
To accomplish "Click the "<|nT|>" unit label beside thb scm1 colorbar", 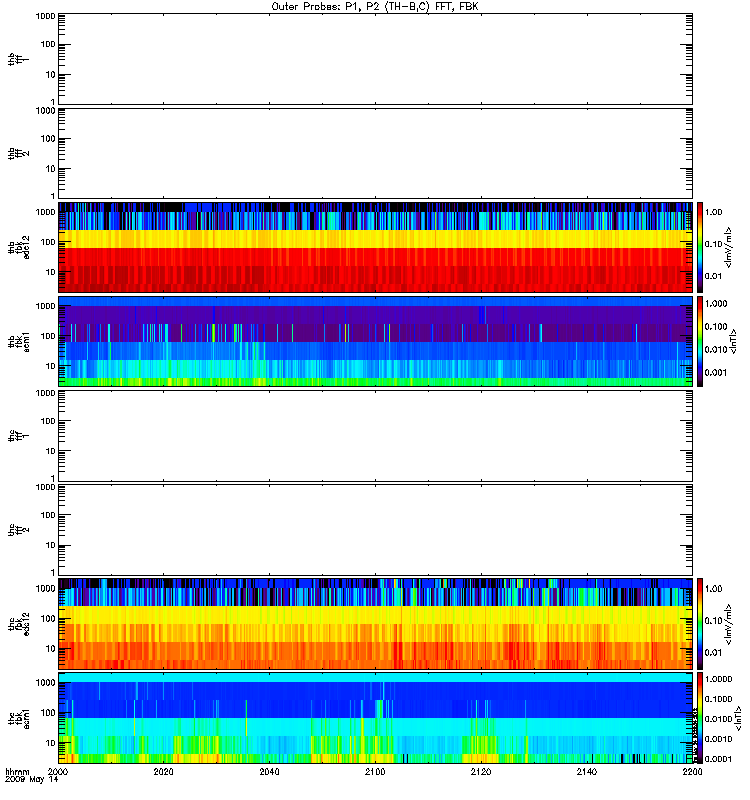I will point(733,341).
